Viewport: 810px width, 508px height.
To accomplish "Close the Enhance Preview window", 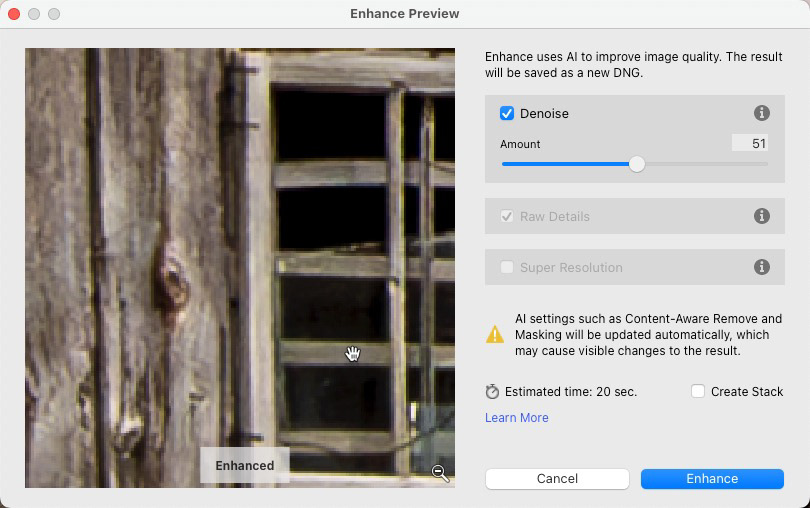I will [x=14, y=14].
